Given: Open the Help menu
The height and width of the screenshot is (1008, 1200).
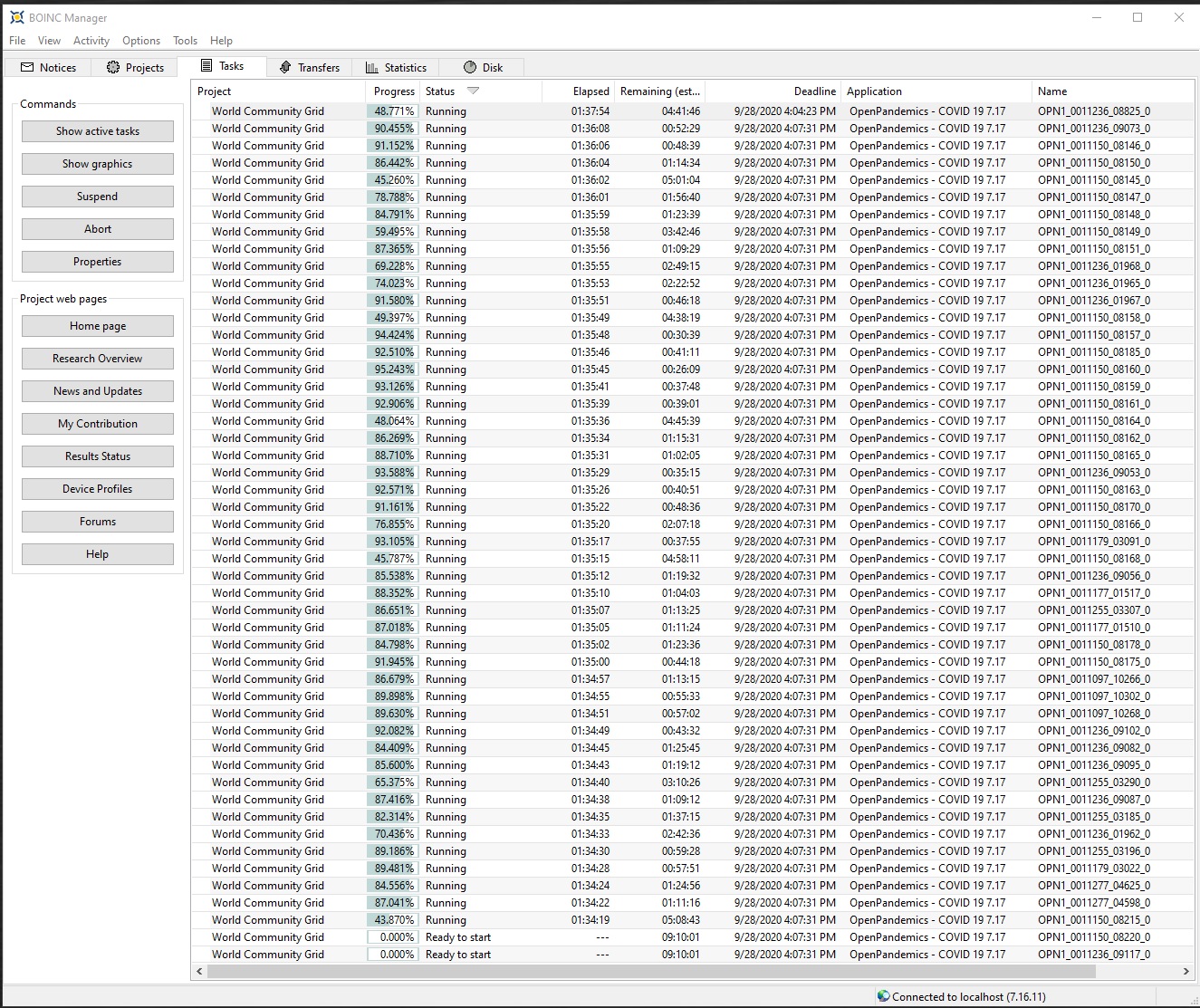Looking at the screenshot, I should 221,41.
